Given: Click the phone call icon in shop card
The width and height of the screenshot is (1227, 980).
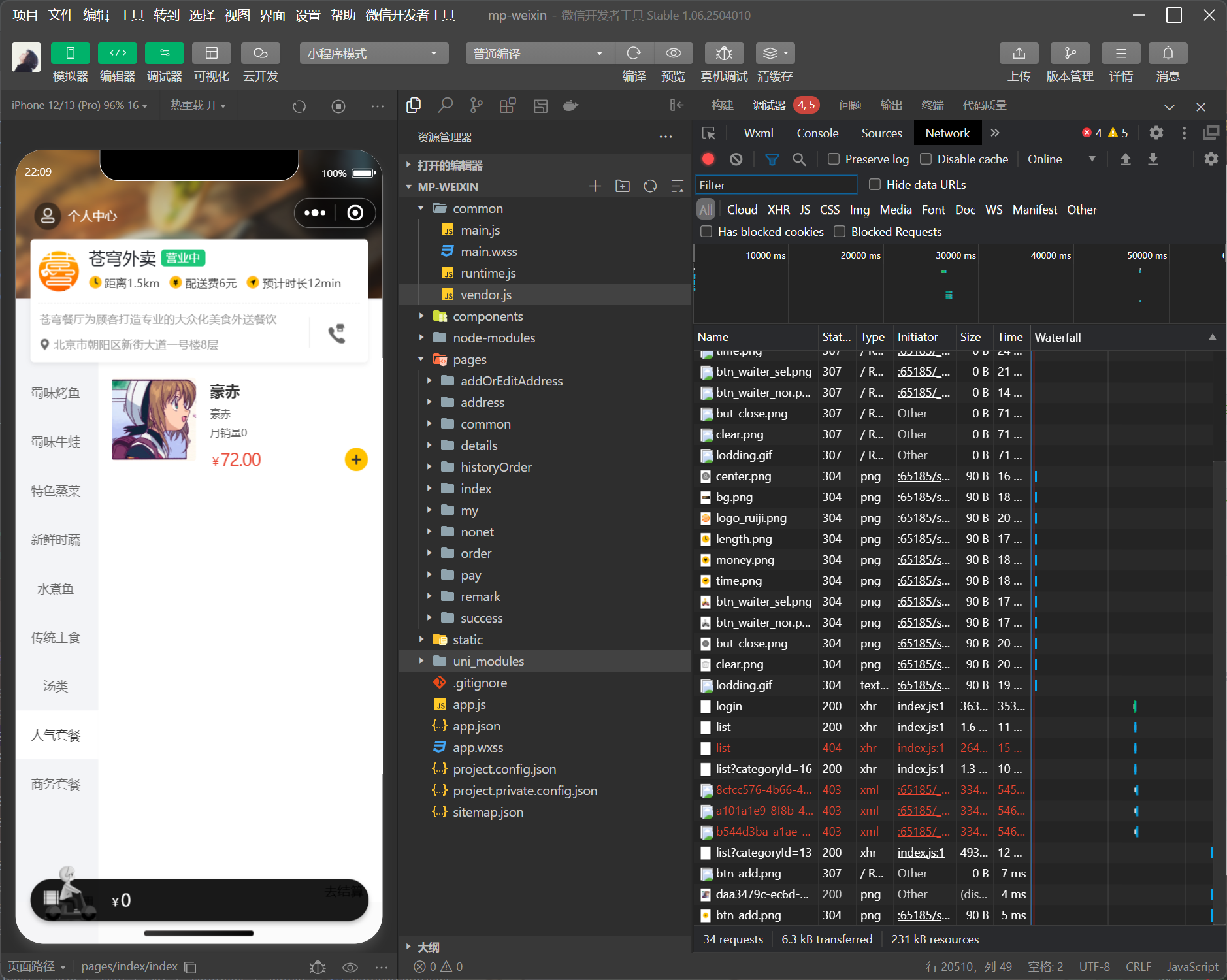Looking at the screenshot, I should pyautogui.click(x=336, y=334).
